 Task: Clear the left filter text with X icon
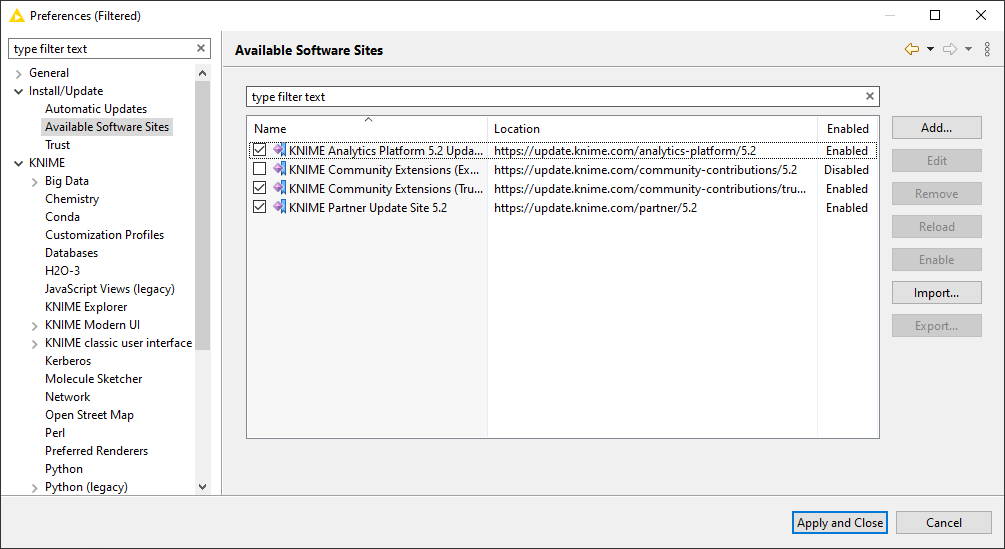click(x=201, y=48)
